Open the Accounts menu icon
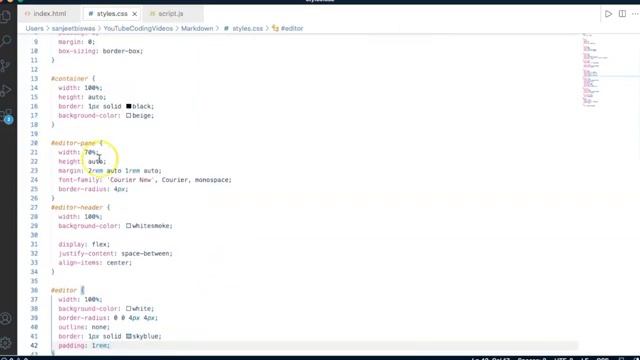Image resolution: width=640 pixels, height=360 pixels. (x=6, y=318)
